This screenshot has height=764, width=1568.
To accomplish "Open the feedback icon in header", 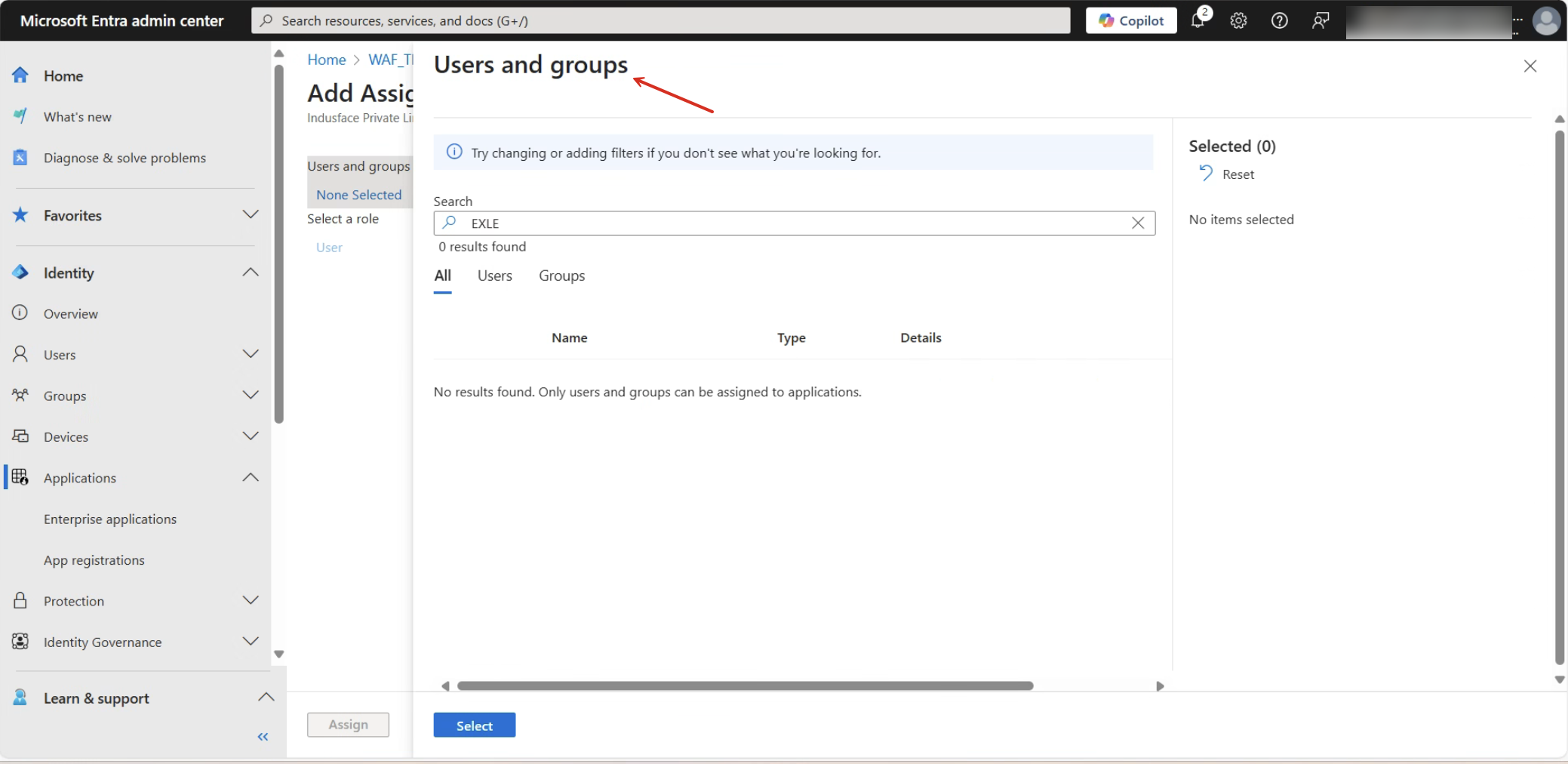I will 1321,20.
